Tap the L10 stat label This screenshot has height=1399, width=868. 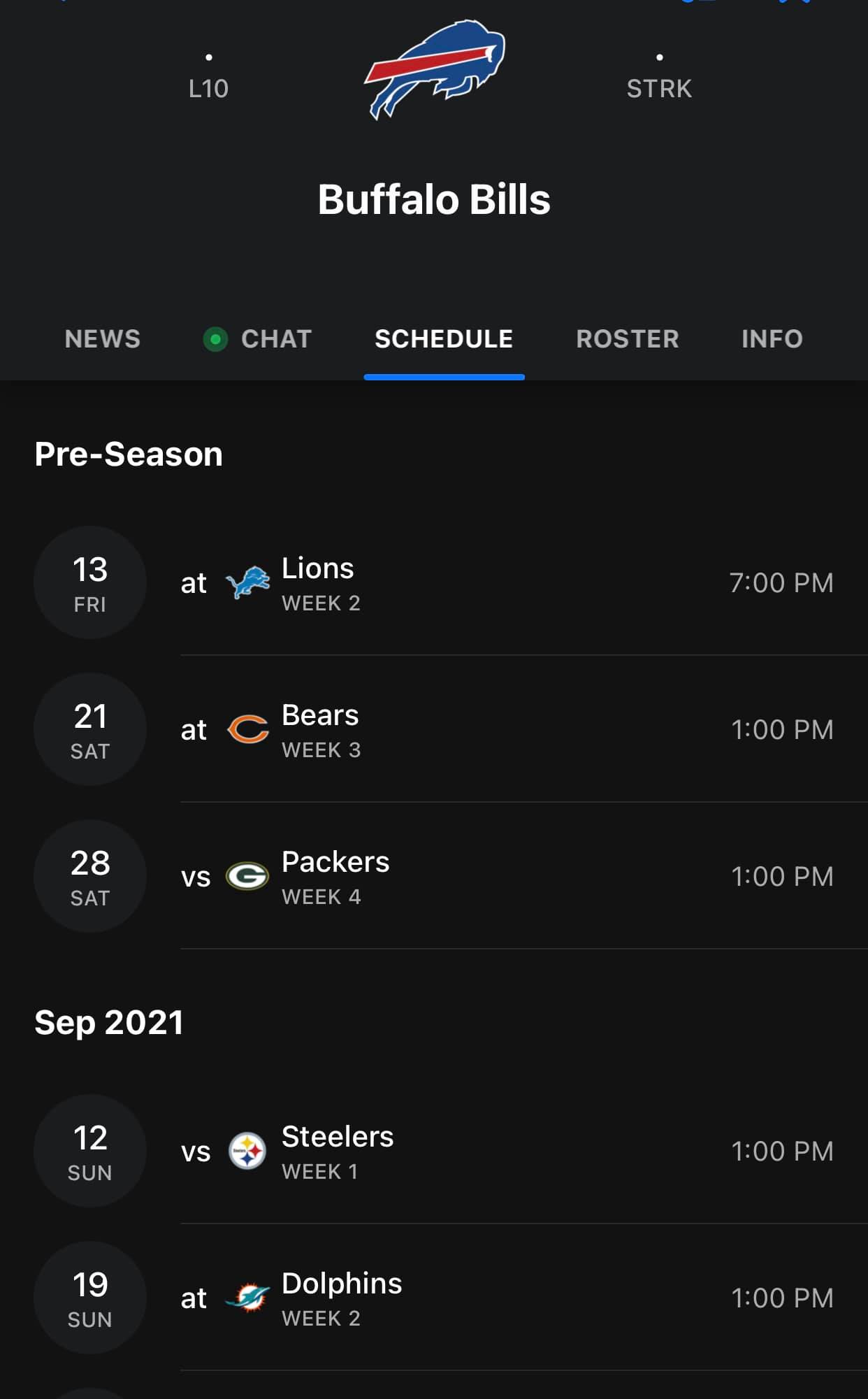[x=208, y=89]
